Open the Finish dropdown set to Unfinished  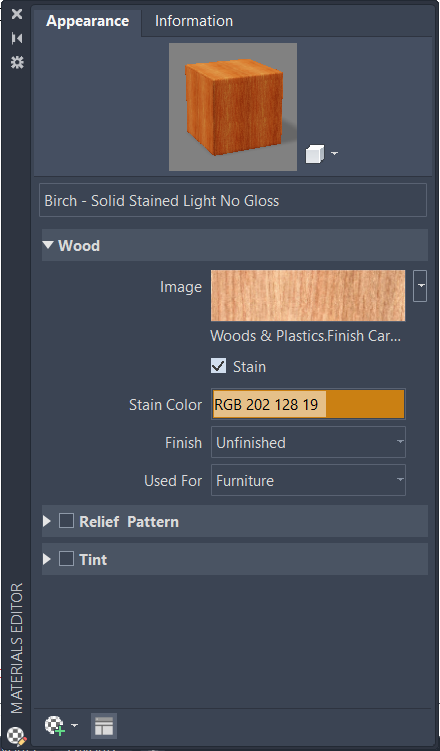[x=308, y=443]
